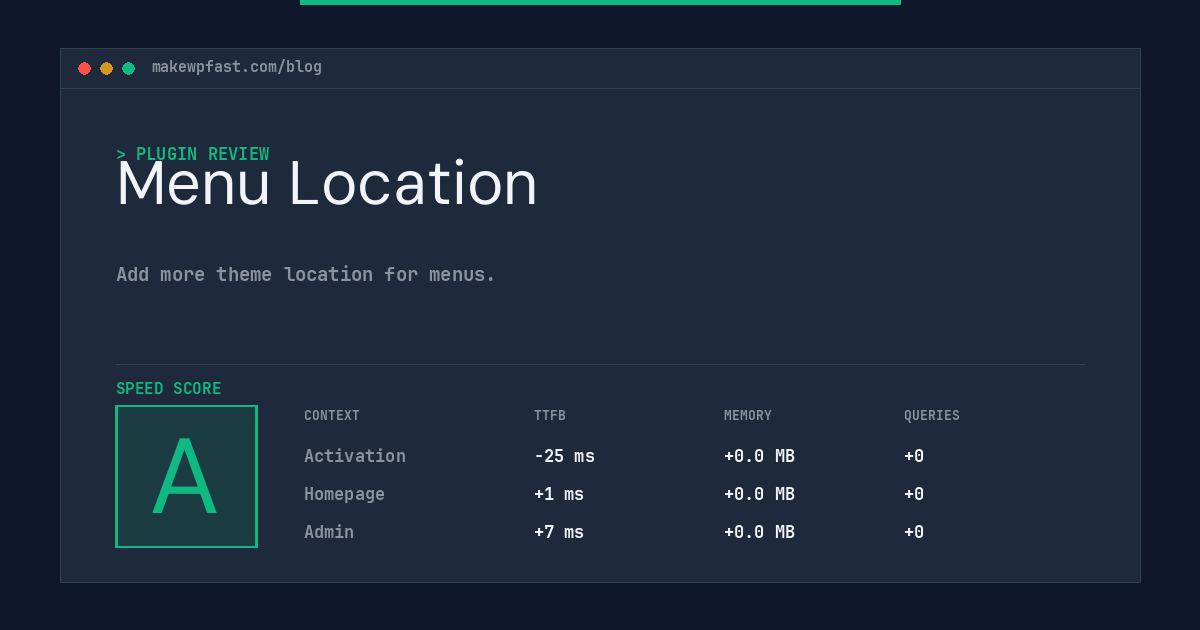Click the SPEED SCORE label
This screenshot has width=1200, height=630.
coord(169,389)
